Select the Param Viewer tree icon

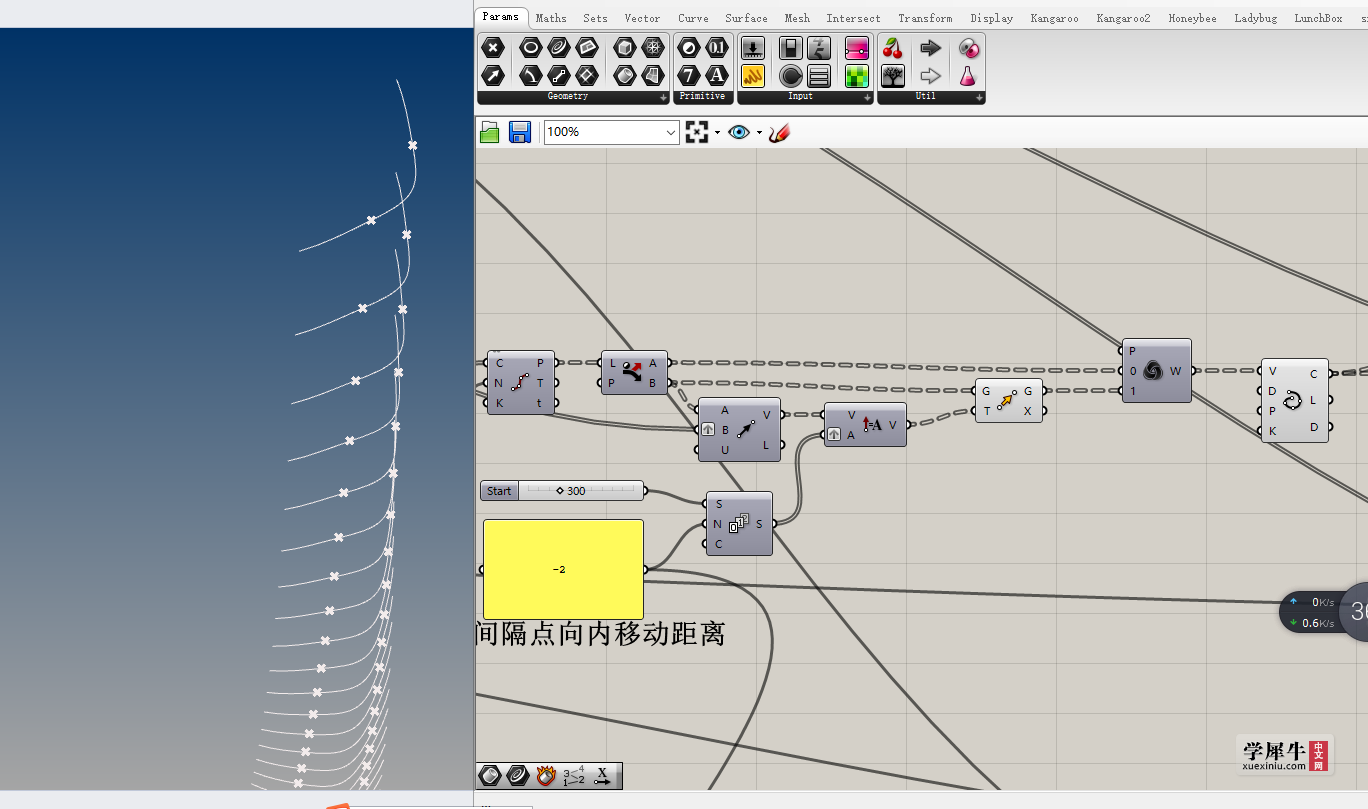click(893, 75)
